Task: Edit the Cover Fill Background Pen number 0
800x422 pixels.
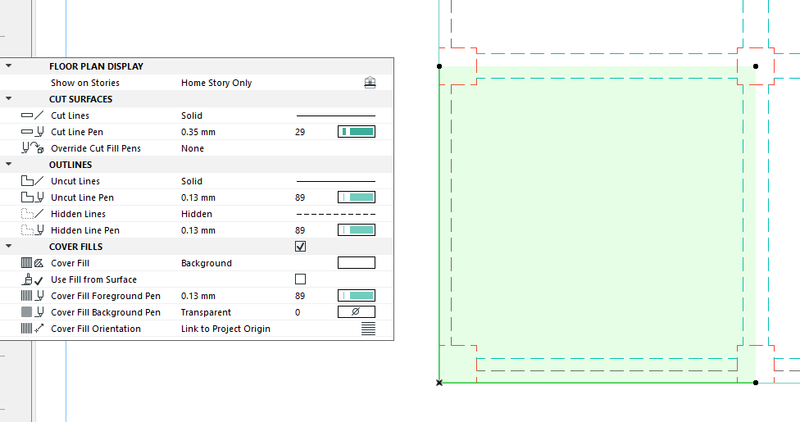Action: [x=297, y=312]
